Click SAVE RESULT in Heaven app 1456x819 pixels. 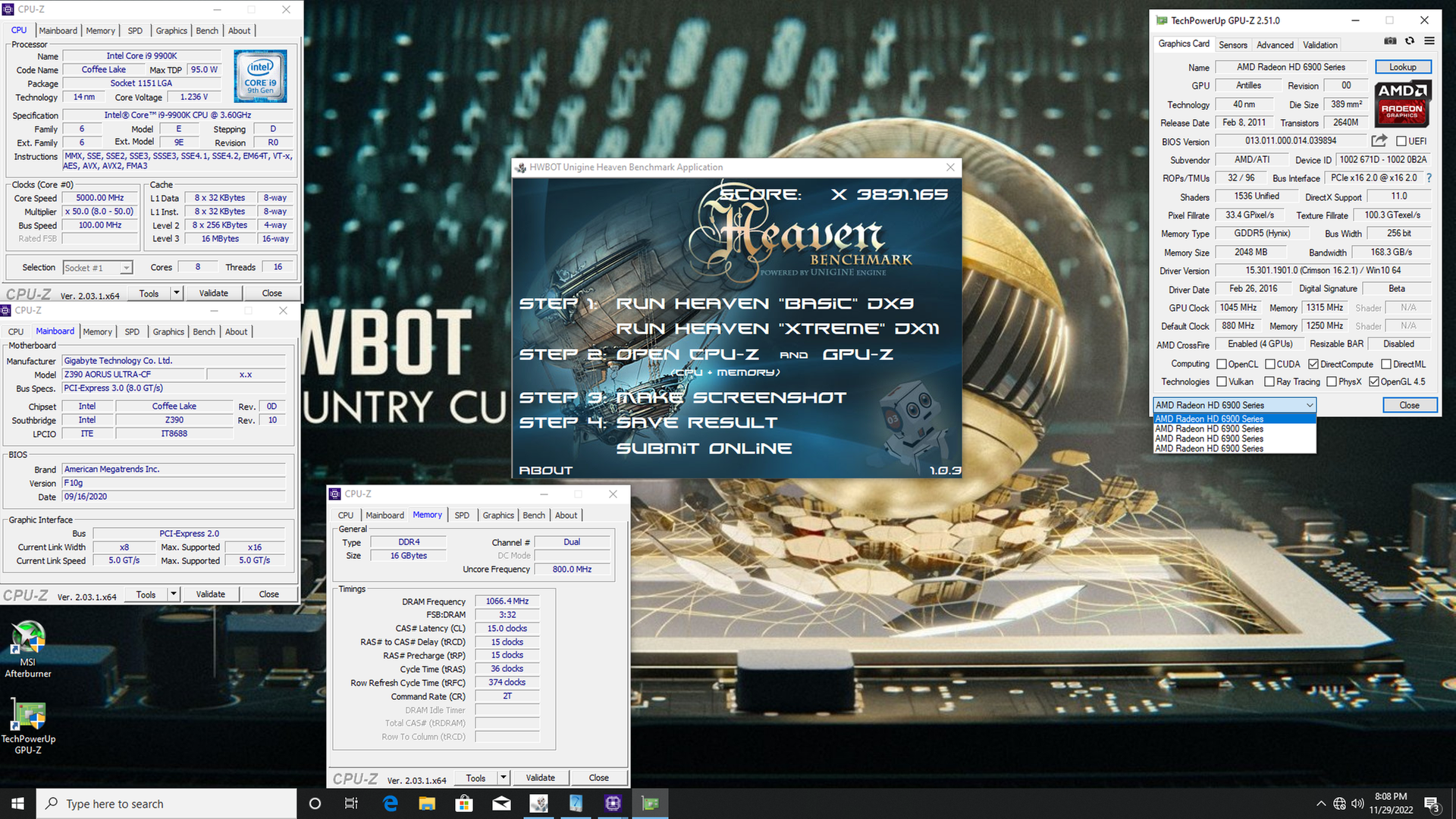click(697, 423)
